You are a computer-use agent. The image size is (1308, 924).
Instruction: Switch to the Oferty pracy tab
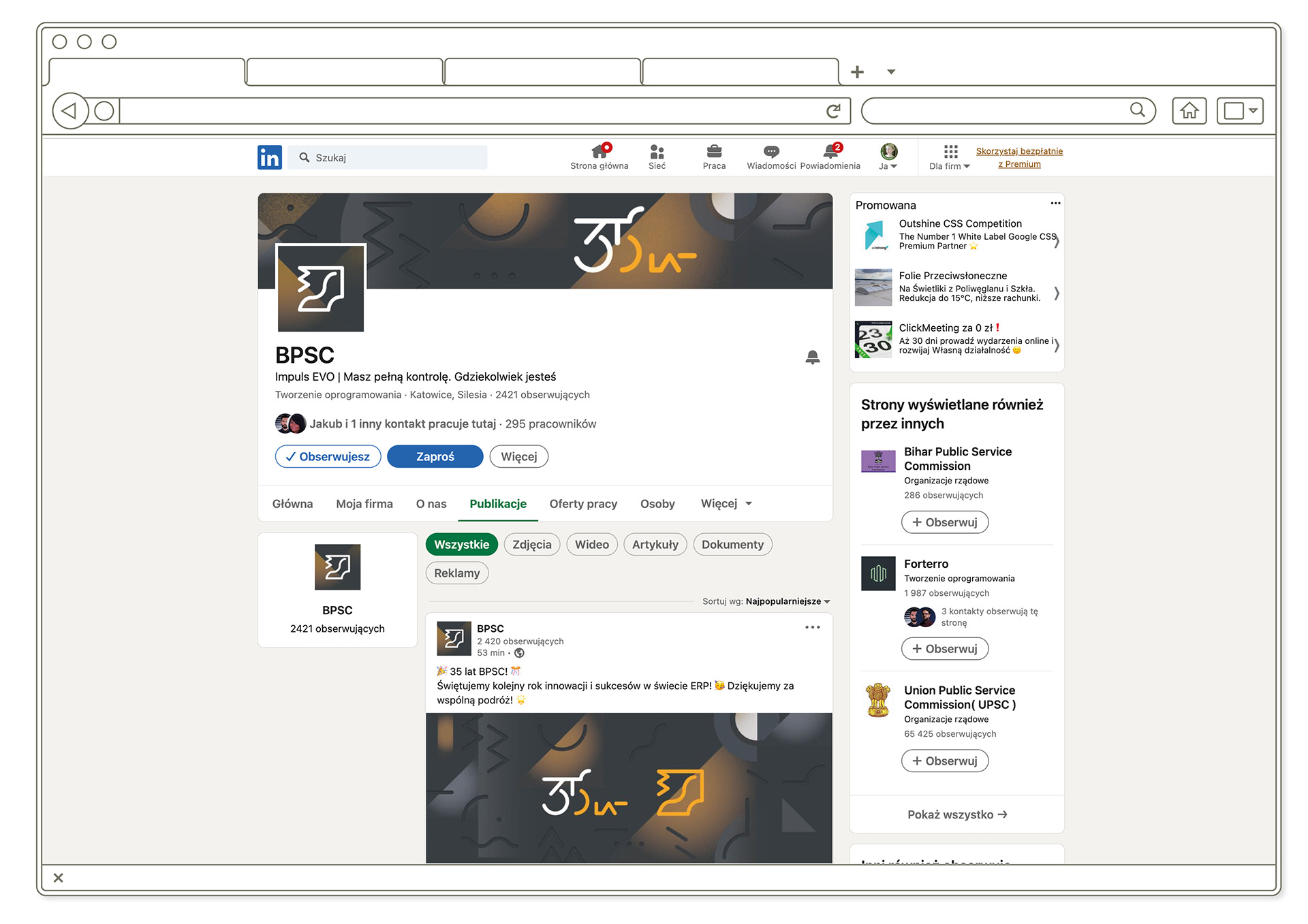(582, 504)
